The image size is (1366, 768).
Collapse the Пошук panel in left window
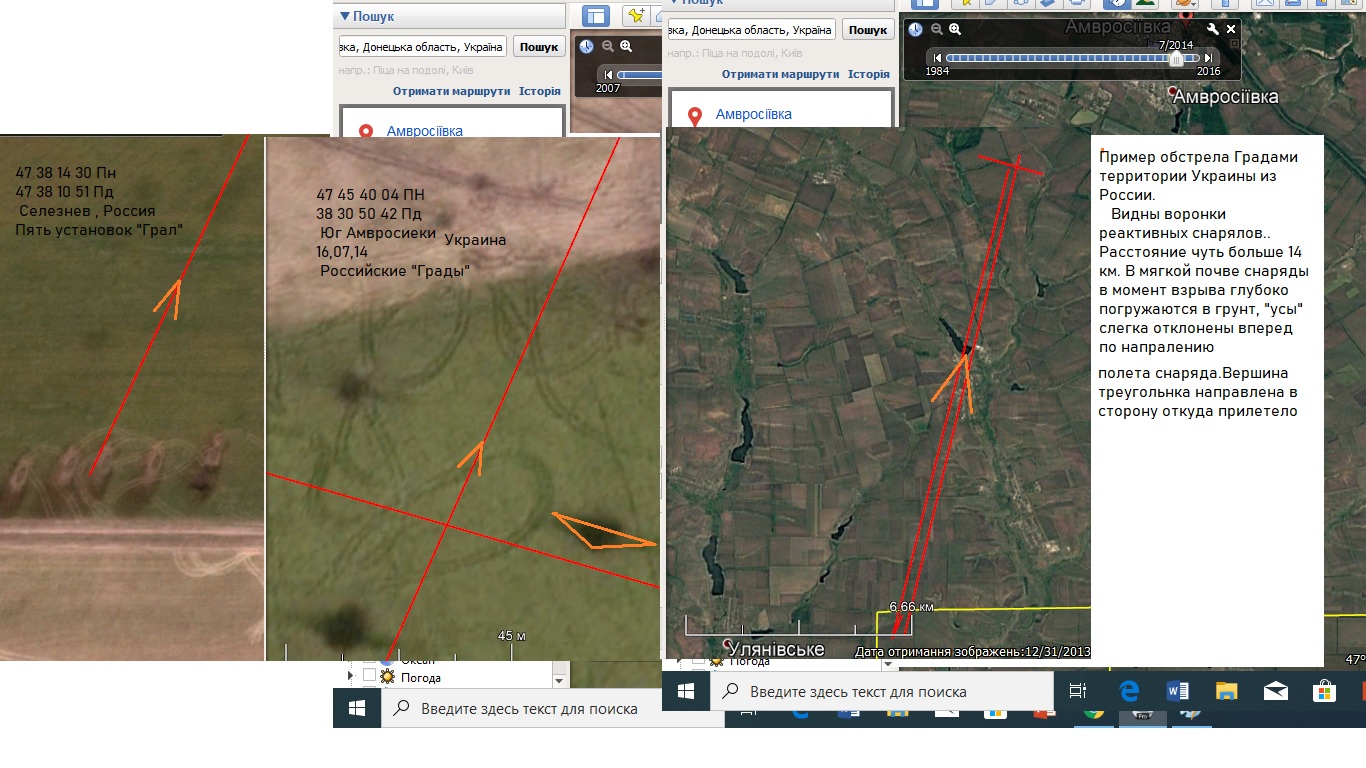(344, 16)
